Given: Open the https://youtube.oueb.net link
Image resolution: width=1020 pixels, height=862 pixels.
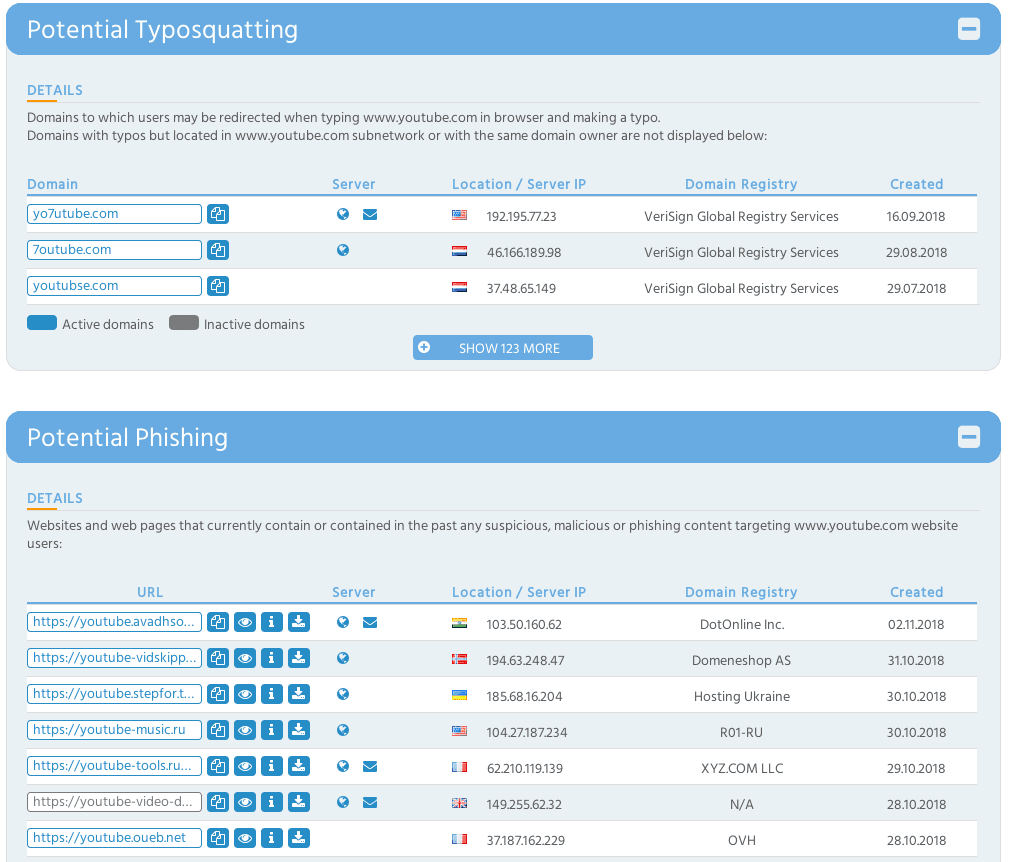Looking at the screenshot, I should click(x=114, y=838).
